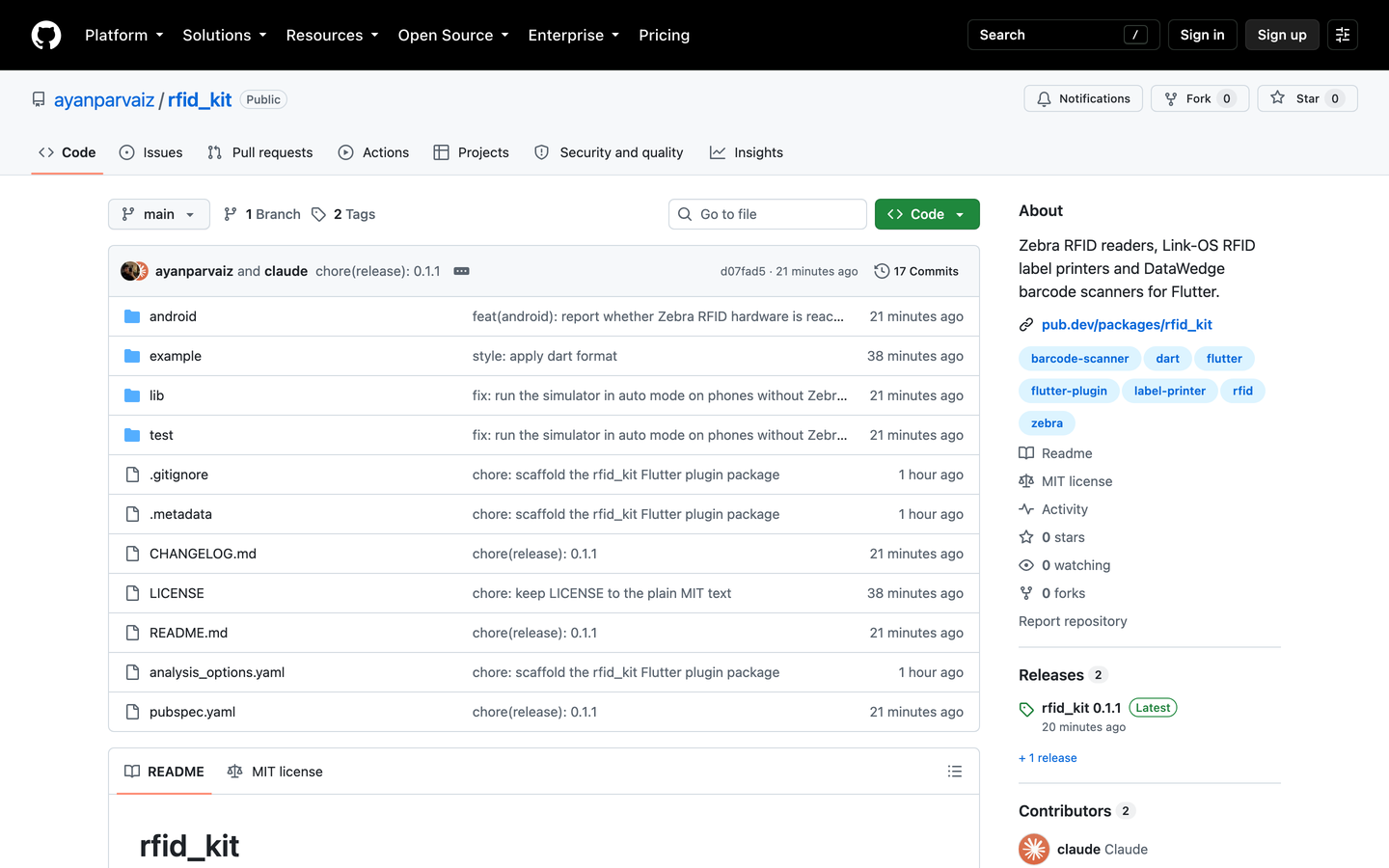Star the repository
The width and height of the screenshot is (1389, 868).
[x=1307, y=98]
